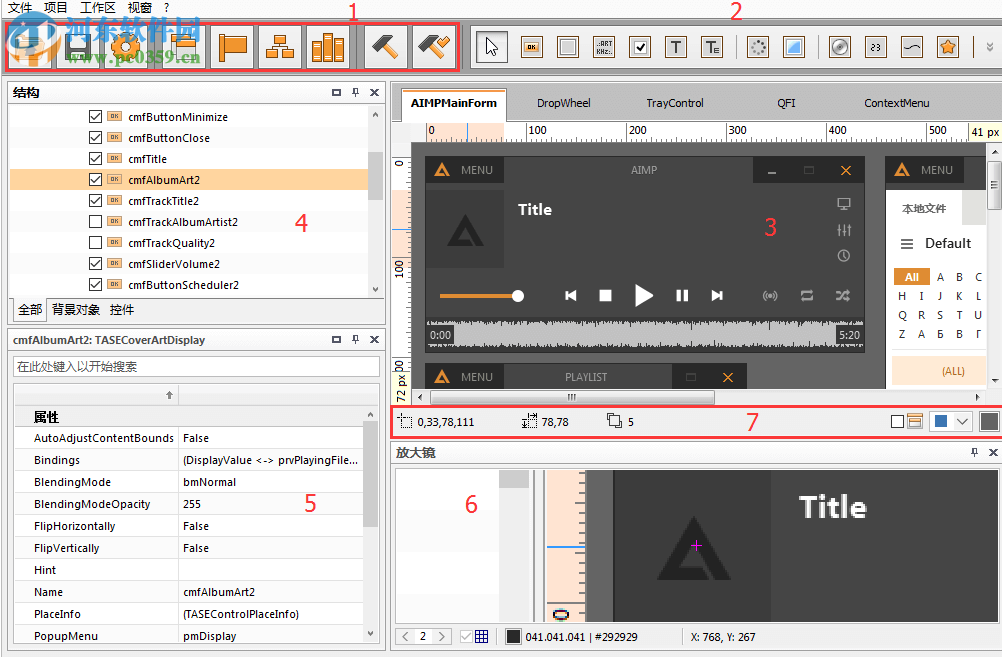Toggle the cmfTrackTitle2 checkbox
1002x657 pixels.
click(95, 201)
